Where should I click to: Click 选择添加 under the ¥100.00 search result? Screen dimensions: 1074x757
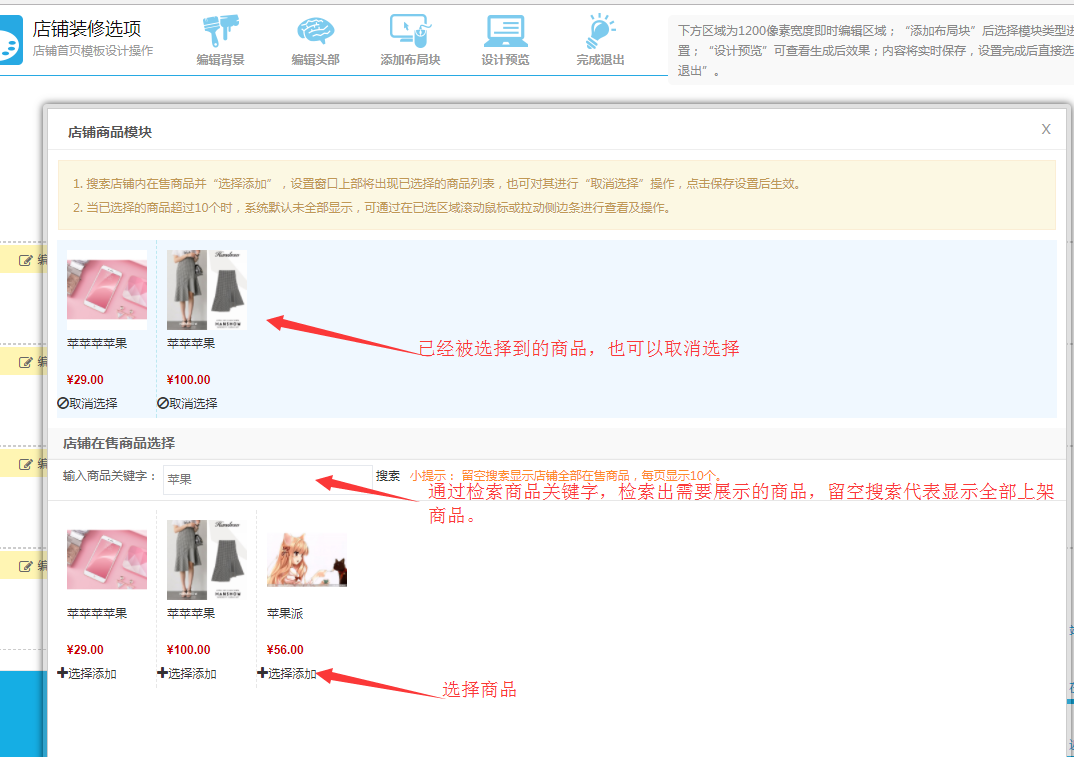(187, 674)
